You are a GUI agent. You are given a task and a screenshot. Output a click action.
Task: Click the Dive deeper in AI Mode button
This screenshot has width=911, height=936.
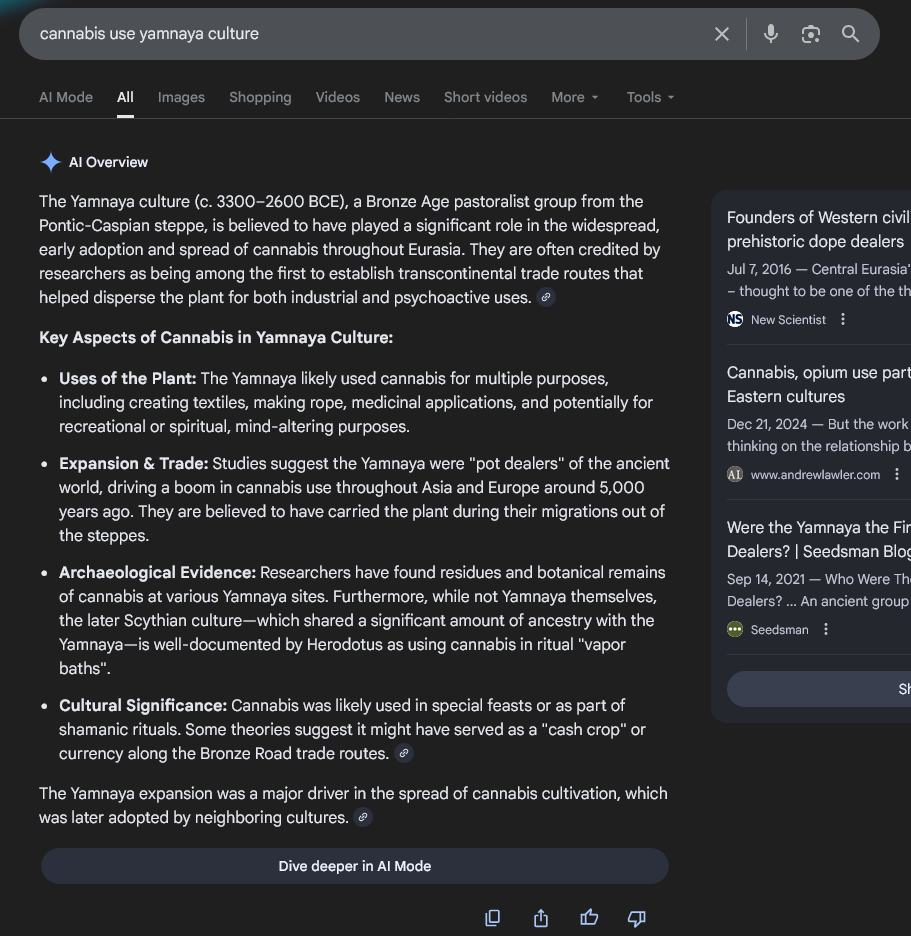355,866
